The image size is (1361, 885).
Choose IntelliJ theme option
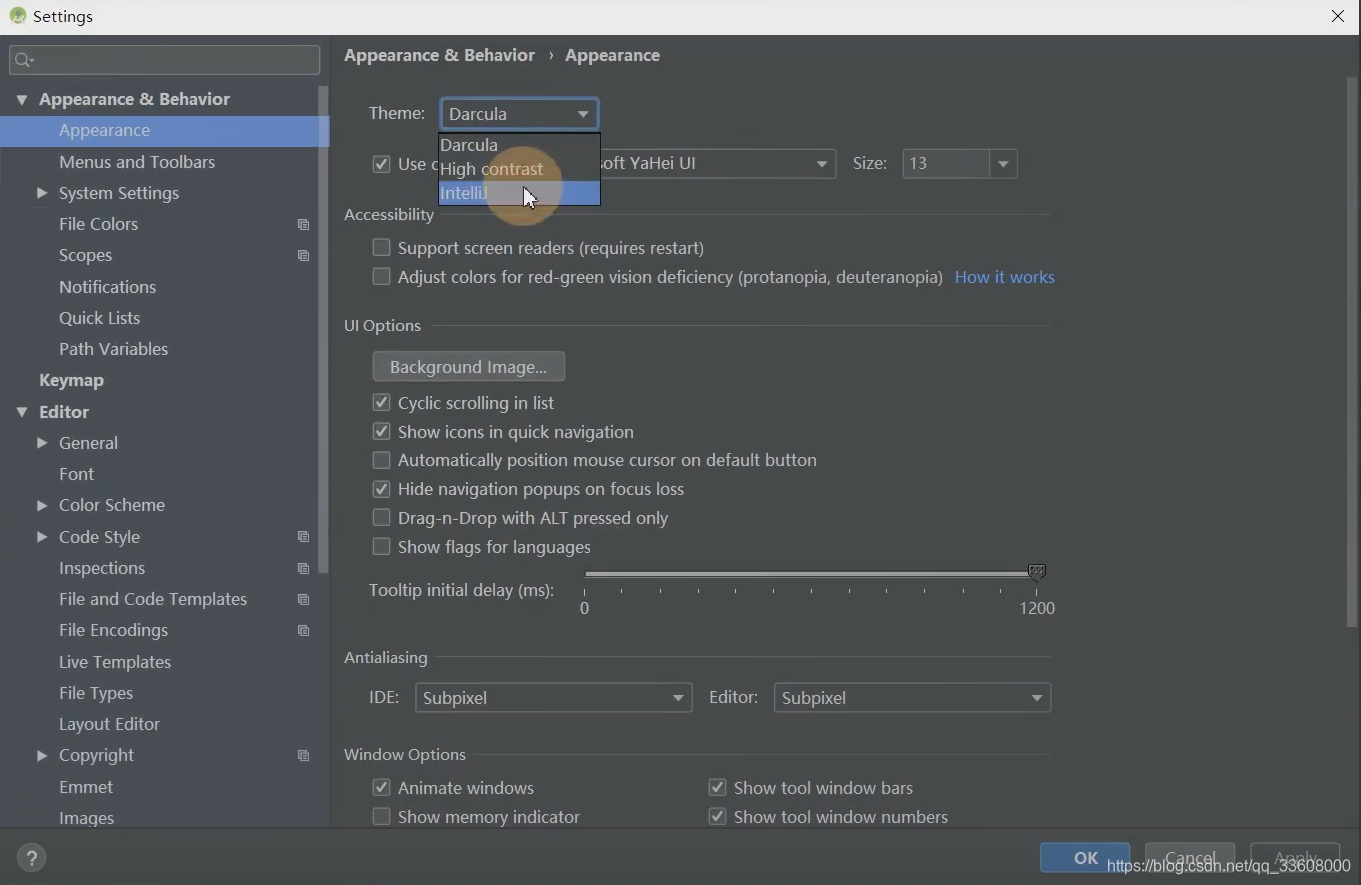pyautogui.click(x=519, y=193)
